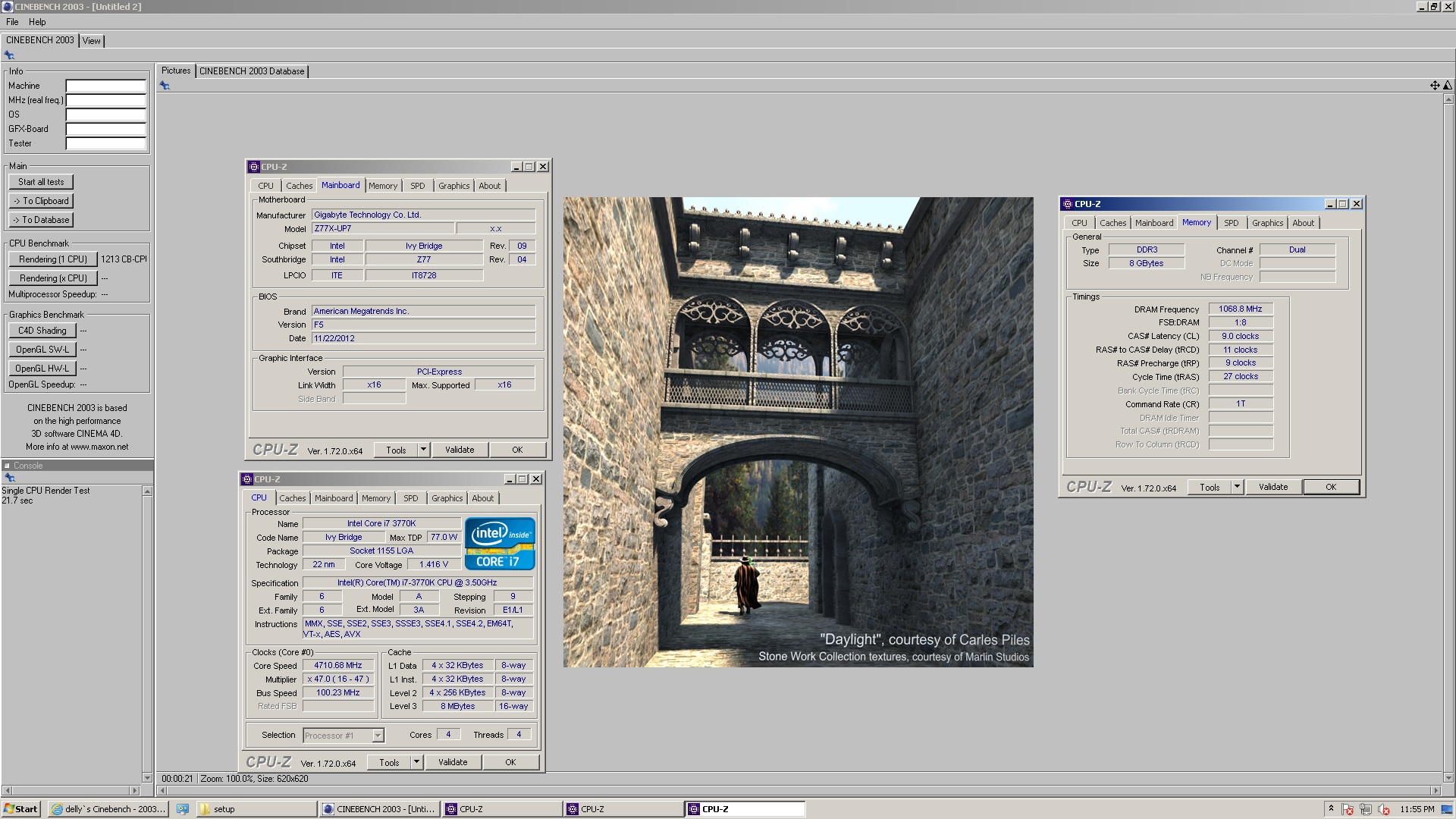Activate CINEBENCH 2003 taskbar item
Screen dimensions: 1456x819
tap(379, 809)
